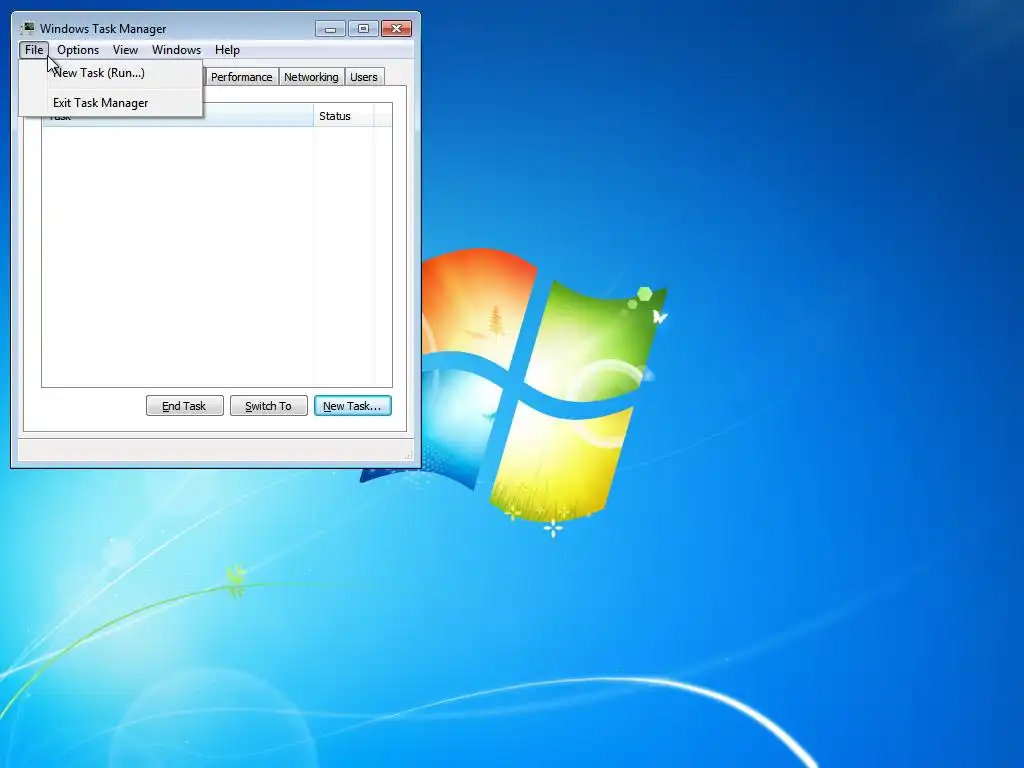This screenshot has width=1024, height=768.
Task: Close the Windows Task Manager window
Action: coord(396,29)
